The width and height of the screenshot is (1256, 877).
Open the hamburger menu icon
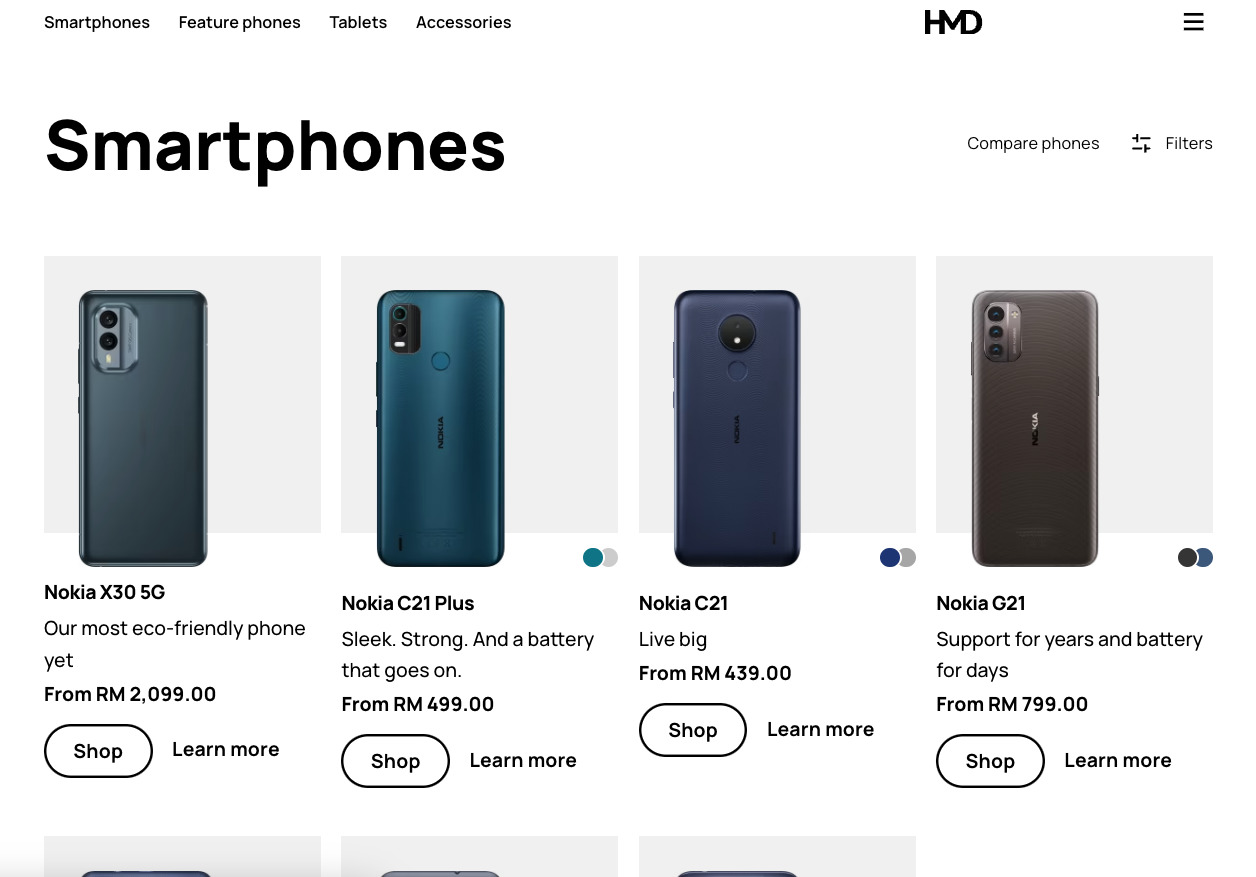pos(1193,22)
